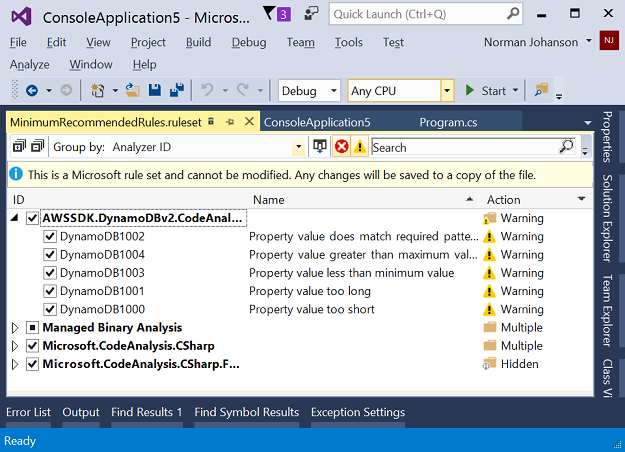Open Exception Settings tab
The height and width of the screenshot is (452, 625).
(x=358, y=412)
